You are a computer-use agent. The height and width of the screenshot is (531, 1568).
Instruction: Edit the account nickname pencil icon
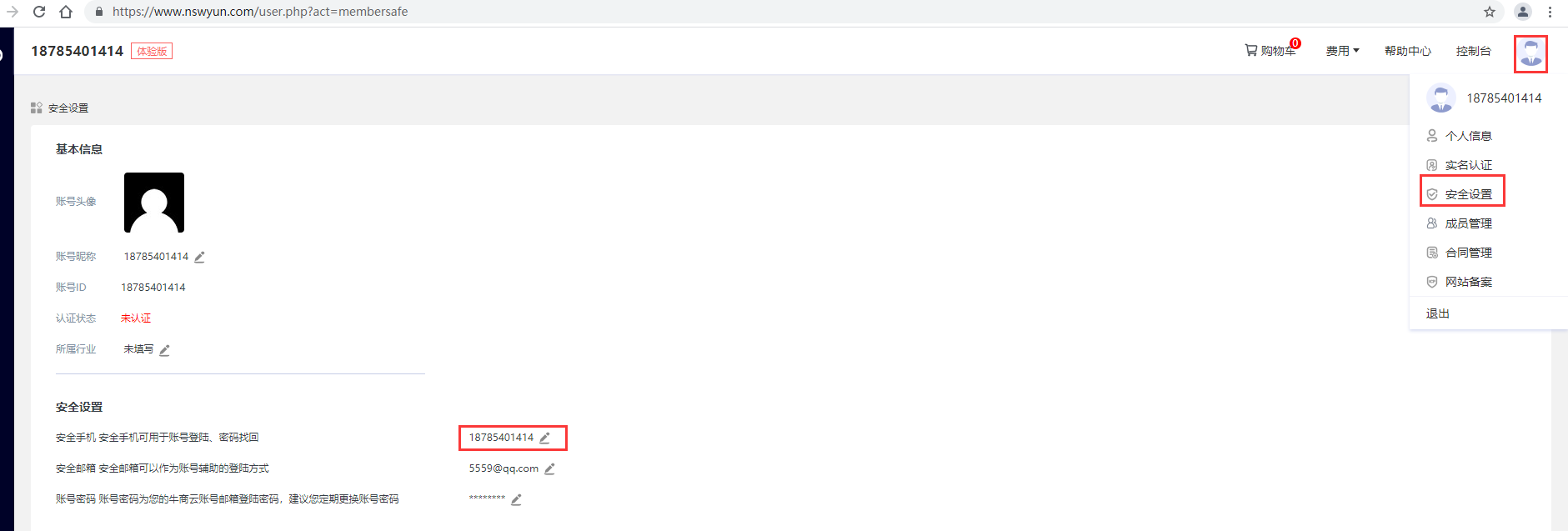[199, 258]
